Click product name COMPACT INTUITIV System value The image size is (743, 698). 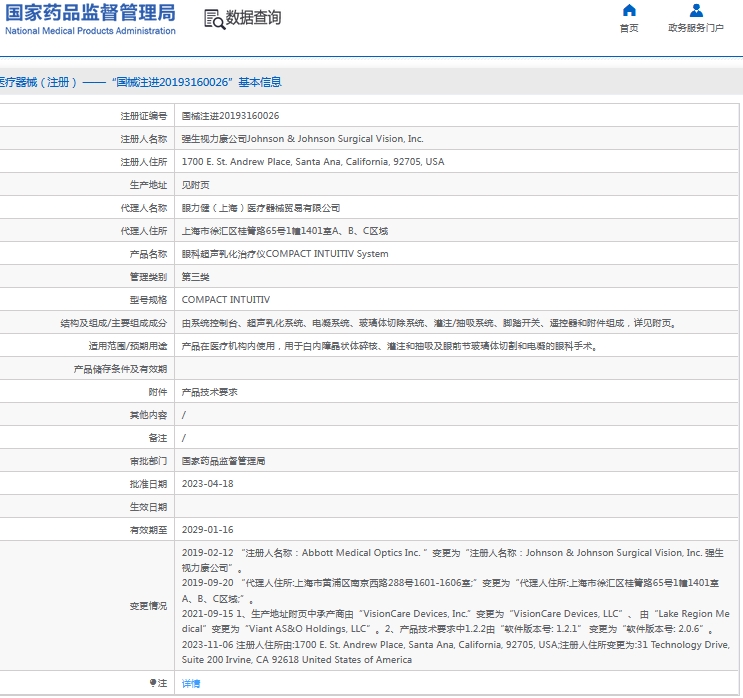[285, 254]
